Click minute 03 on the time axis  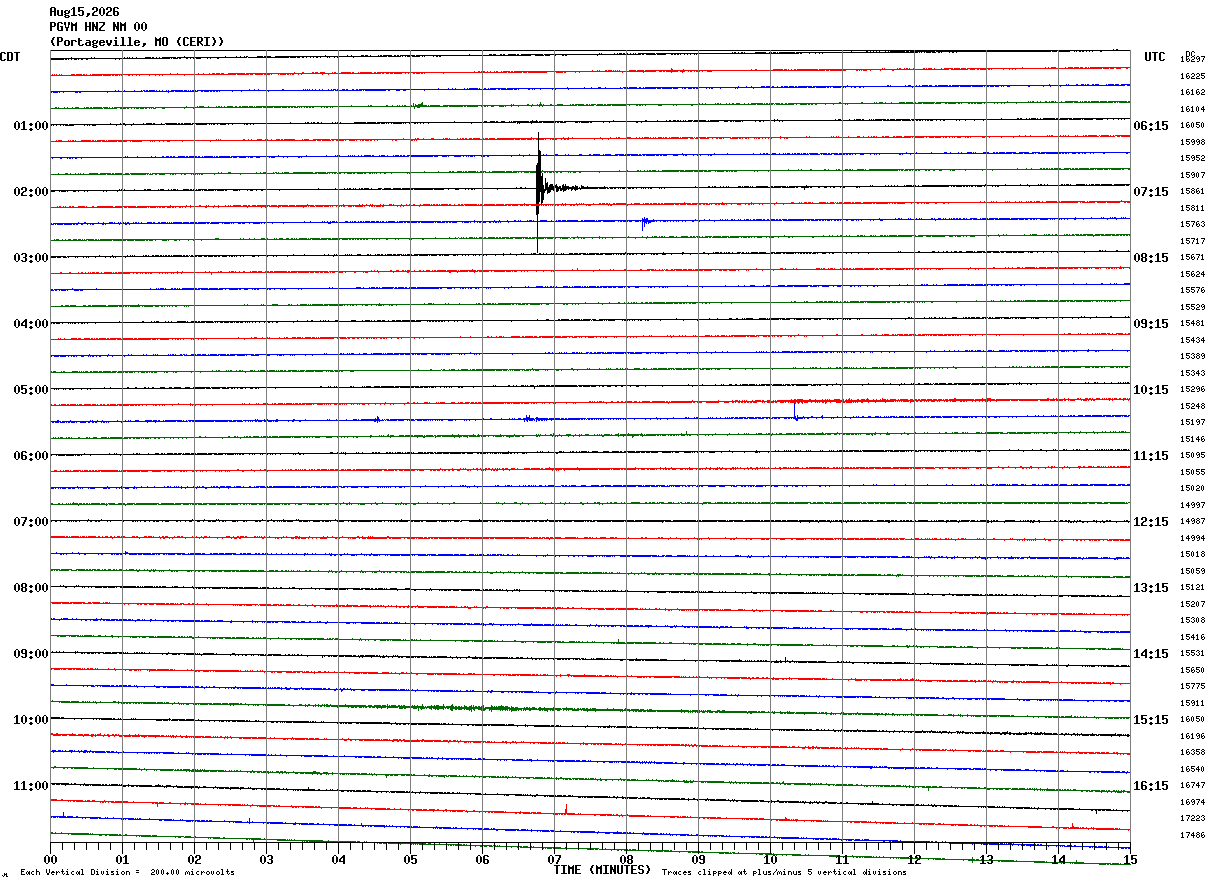coord(267,860)
